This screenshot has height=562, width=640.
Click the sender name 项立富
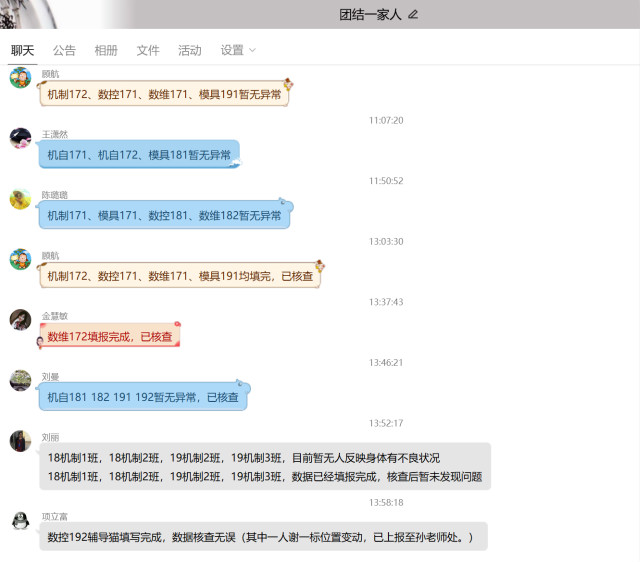tap(55, 516)
